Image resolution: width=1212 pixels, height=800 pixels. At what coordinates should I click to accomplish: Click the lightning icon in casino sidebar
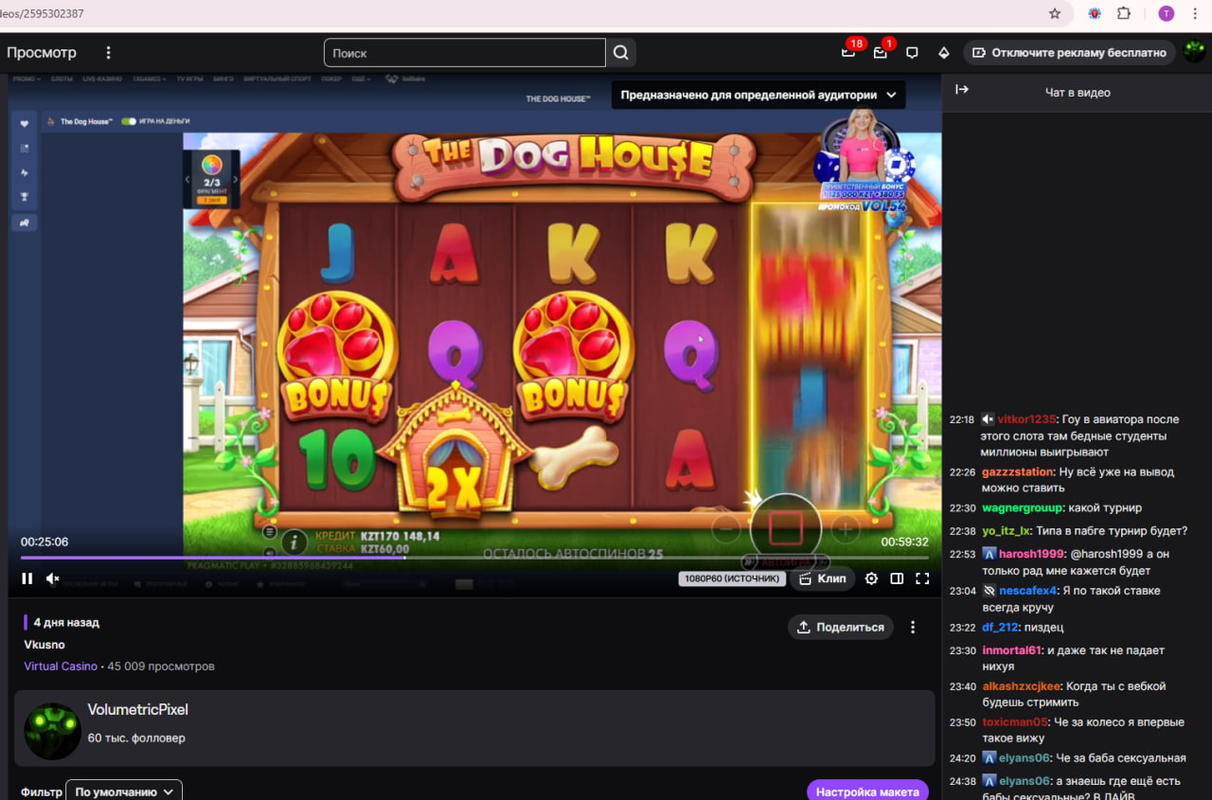pyautogui.click(x=24, y=173)
